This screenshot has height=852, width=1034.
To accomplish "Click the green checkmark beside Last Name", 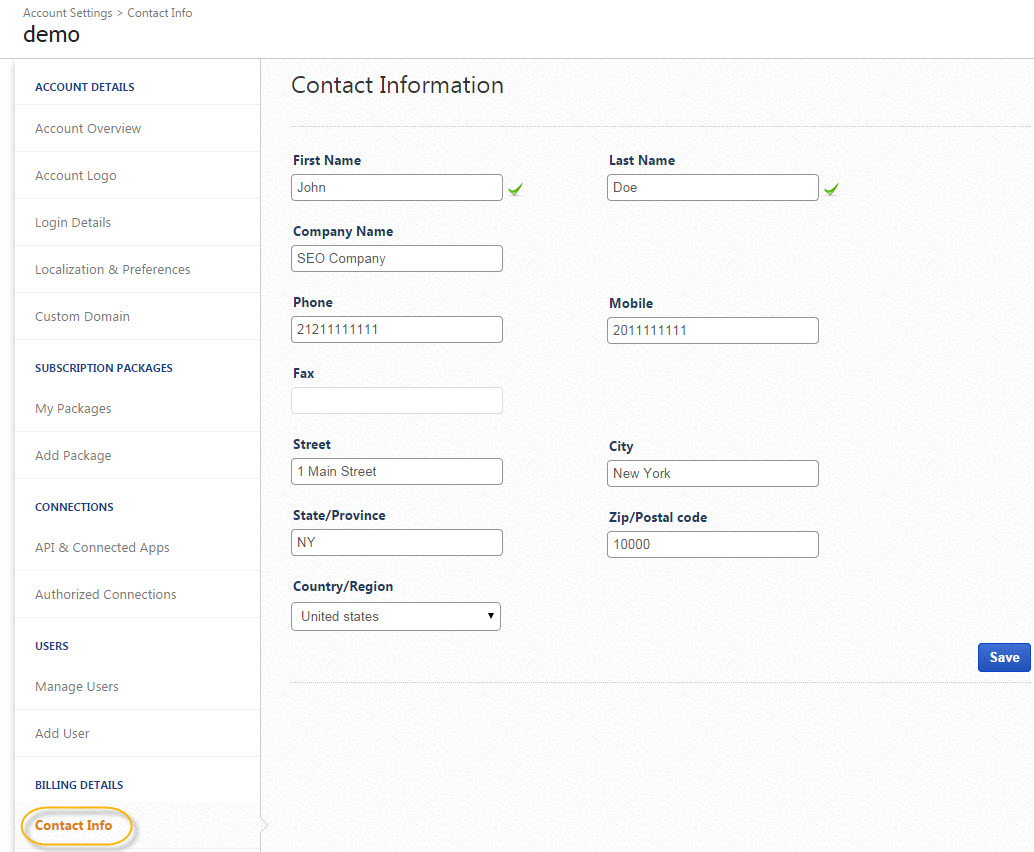I will point(831,188).
